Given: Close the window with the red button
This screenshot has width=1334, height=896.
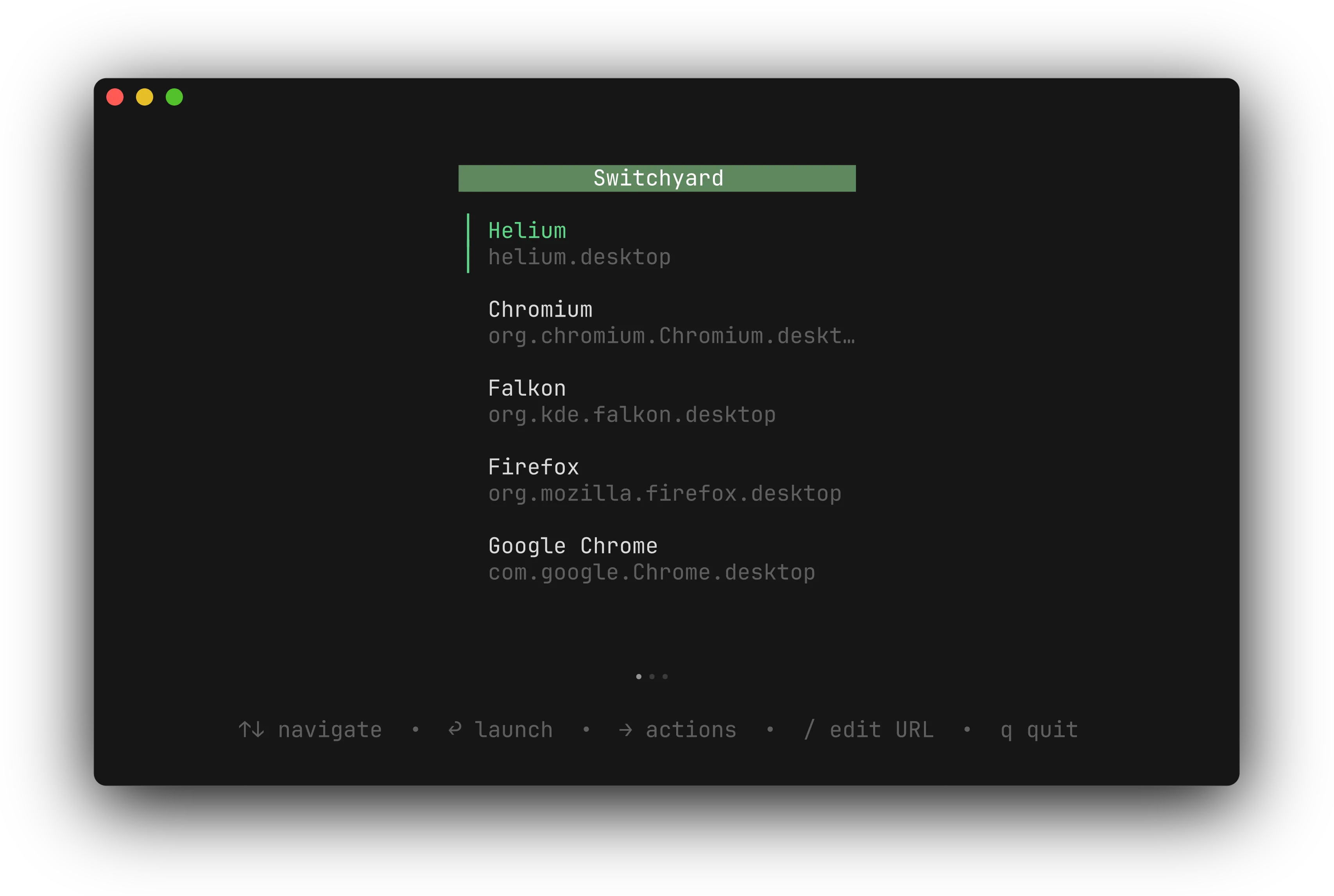Looking at the screenshot, I should (115, 97).
